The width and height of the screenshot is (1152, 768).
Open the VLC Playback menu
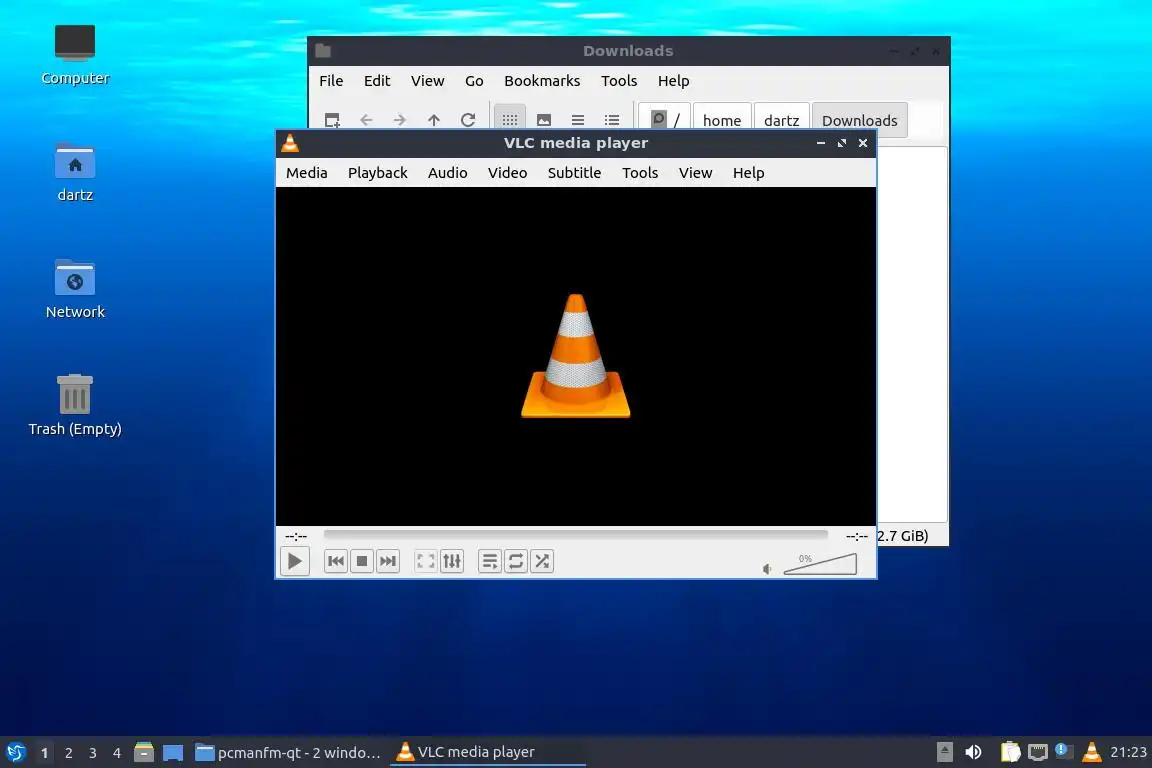[x=378, y=173]
